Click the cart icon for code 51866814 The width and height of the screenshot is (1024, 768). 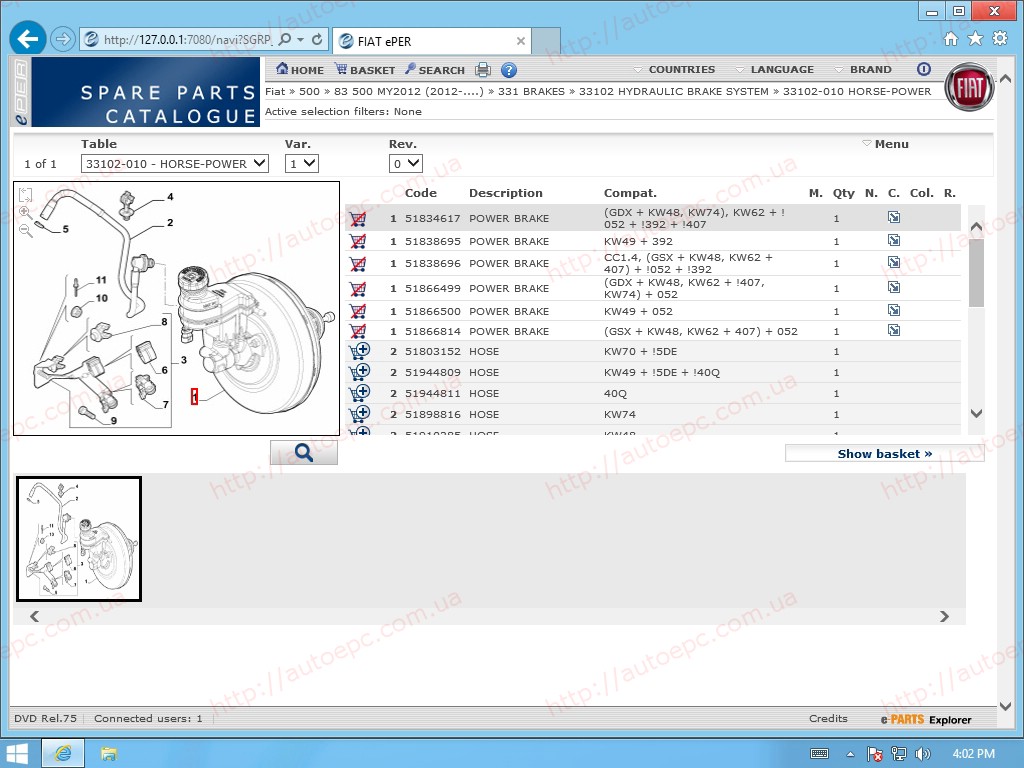(x=357, y=331)
